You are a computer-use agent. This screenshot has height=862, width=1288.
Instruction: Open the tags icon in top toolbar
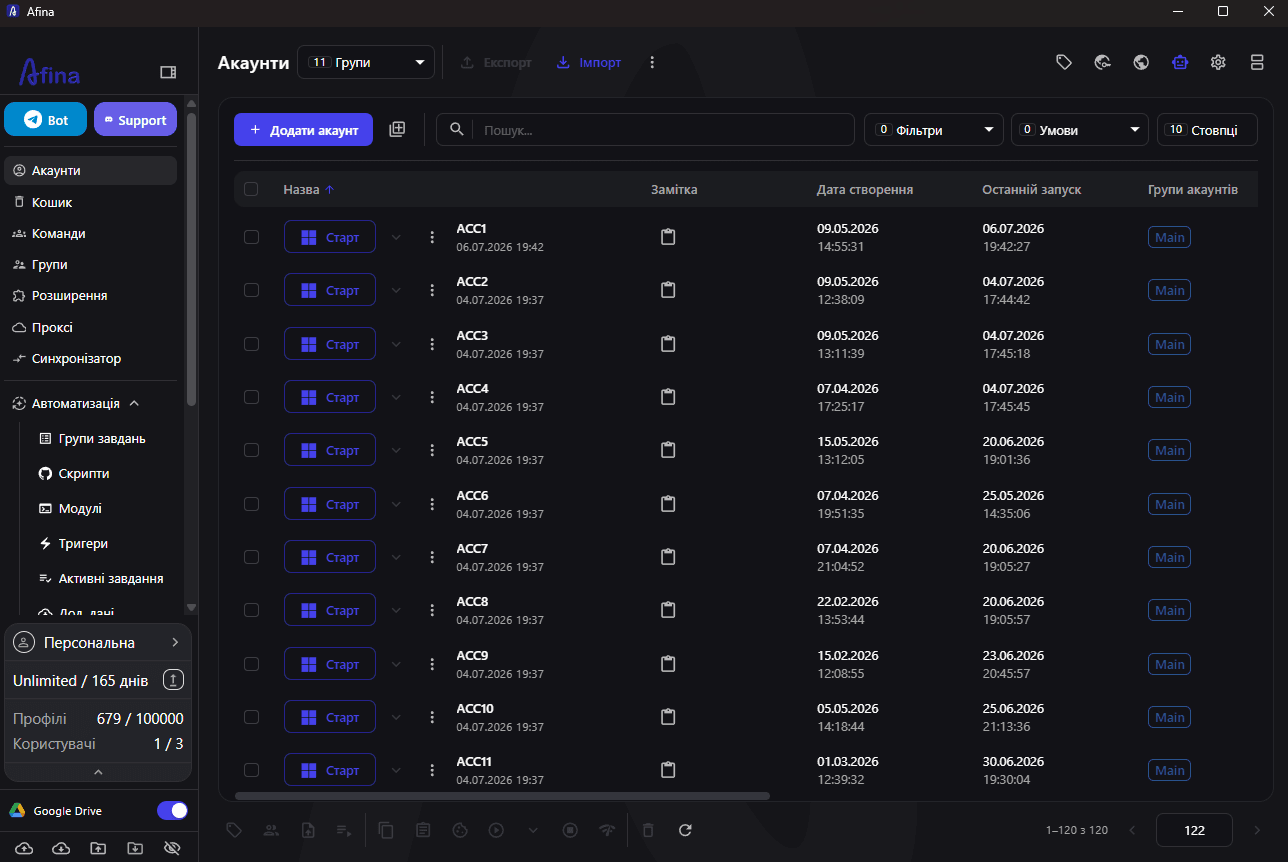point(1064,62)
